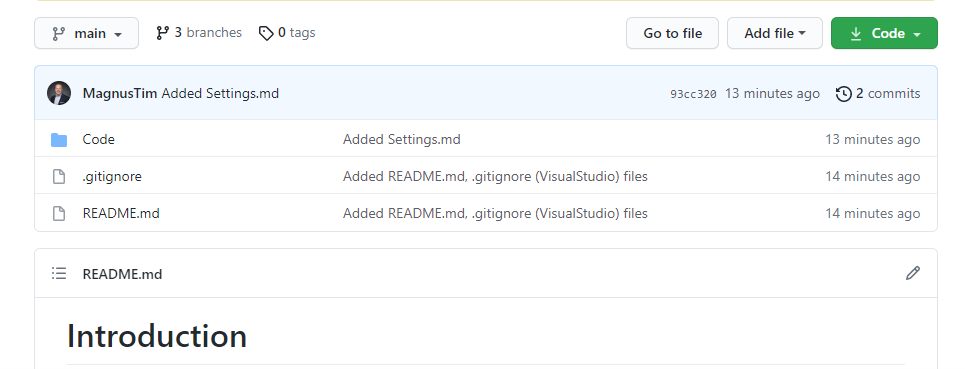The height and width of the screenshot is (369, 965).
Task: Click the MagnusTim author name
Action: tap(120, 93)
